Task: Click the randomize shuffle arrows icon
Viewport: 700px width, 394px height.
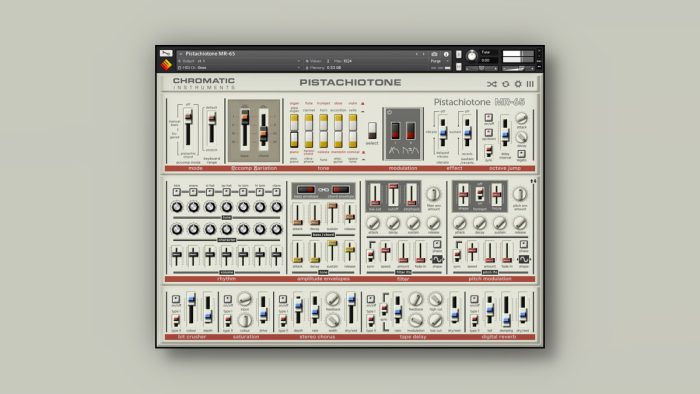Action: pyautogui.click(x=492, y=84)
